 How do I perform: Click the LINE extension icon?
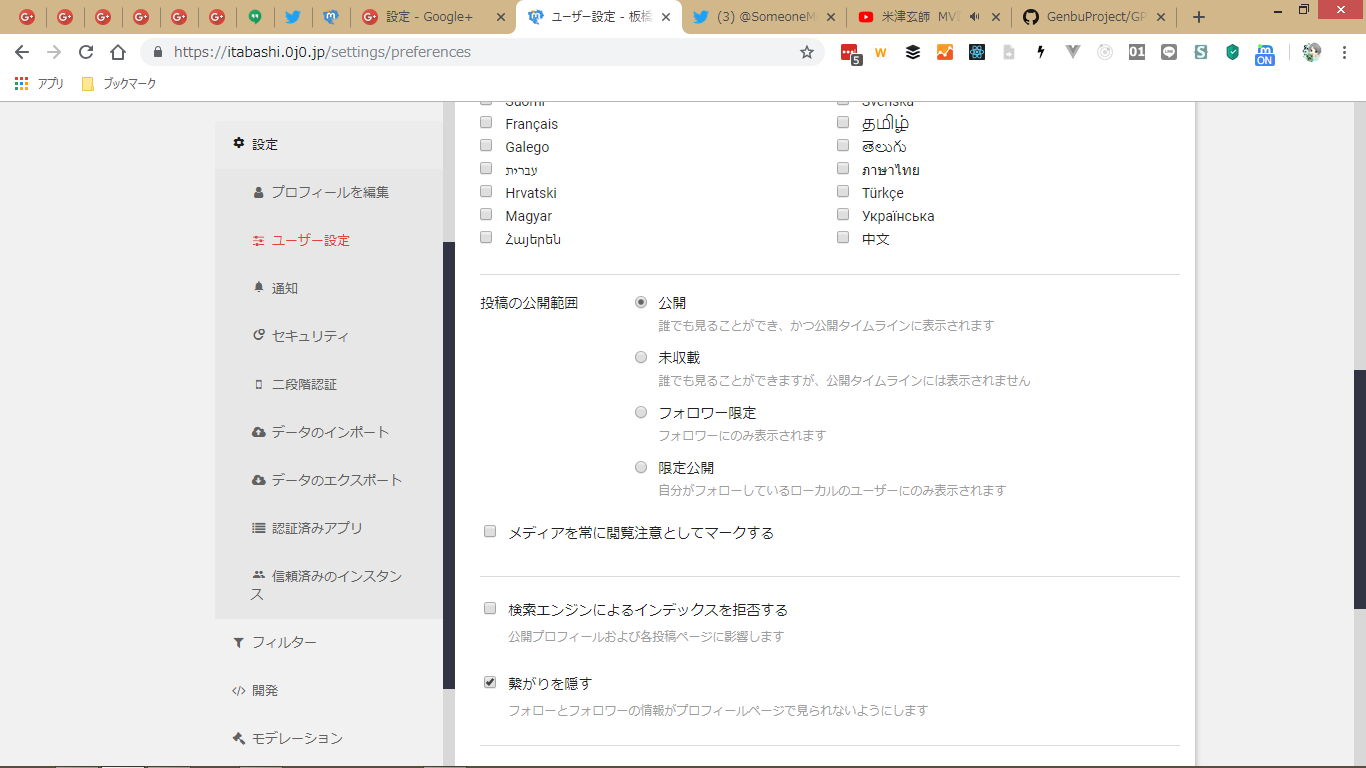click(1169, 52)
